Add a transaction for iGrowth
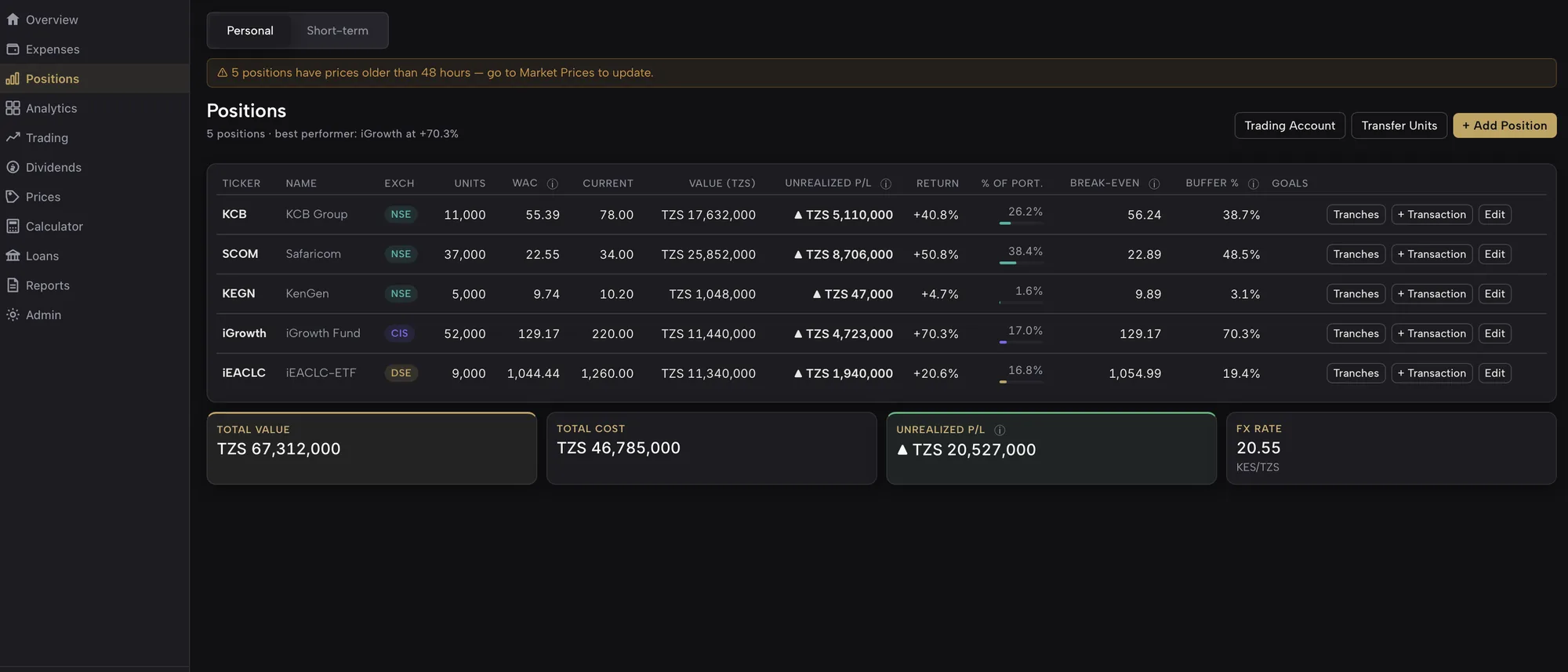The height and width of the screenshot is (672, 1568). 1432,333
